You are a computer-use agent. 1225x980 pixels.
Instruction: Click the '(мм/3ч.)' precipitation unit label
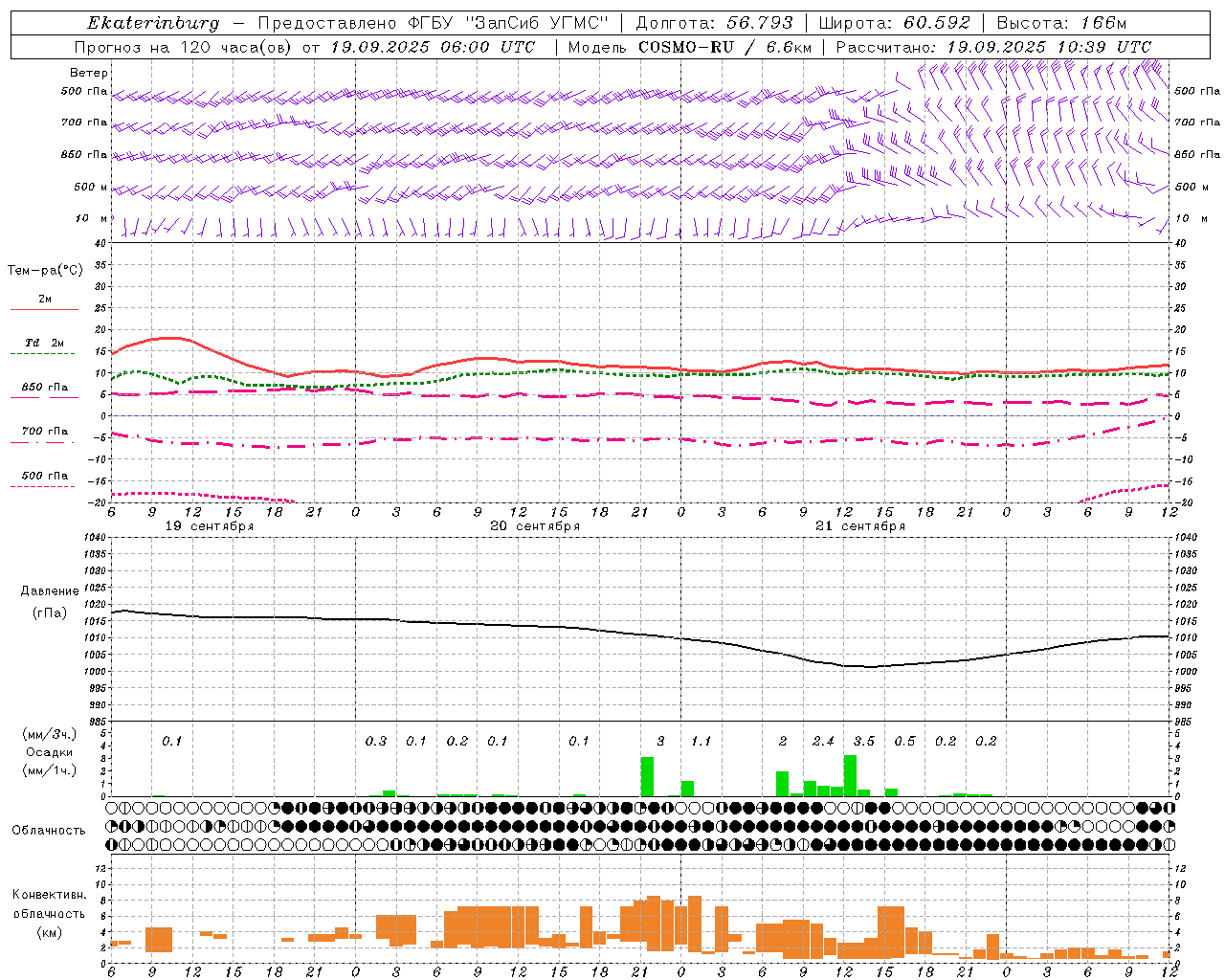(x=50, y=734)
